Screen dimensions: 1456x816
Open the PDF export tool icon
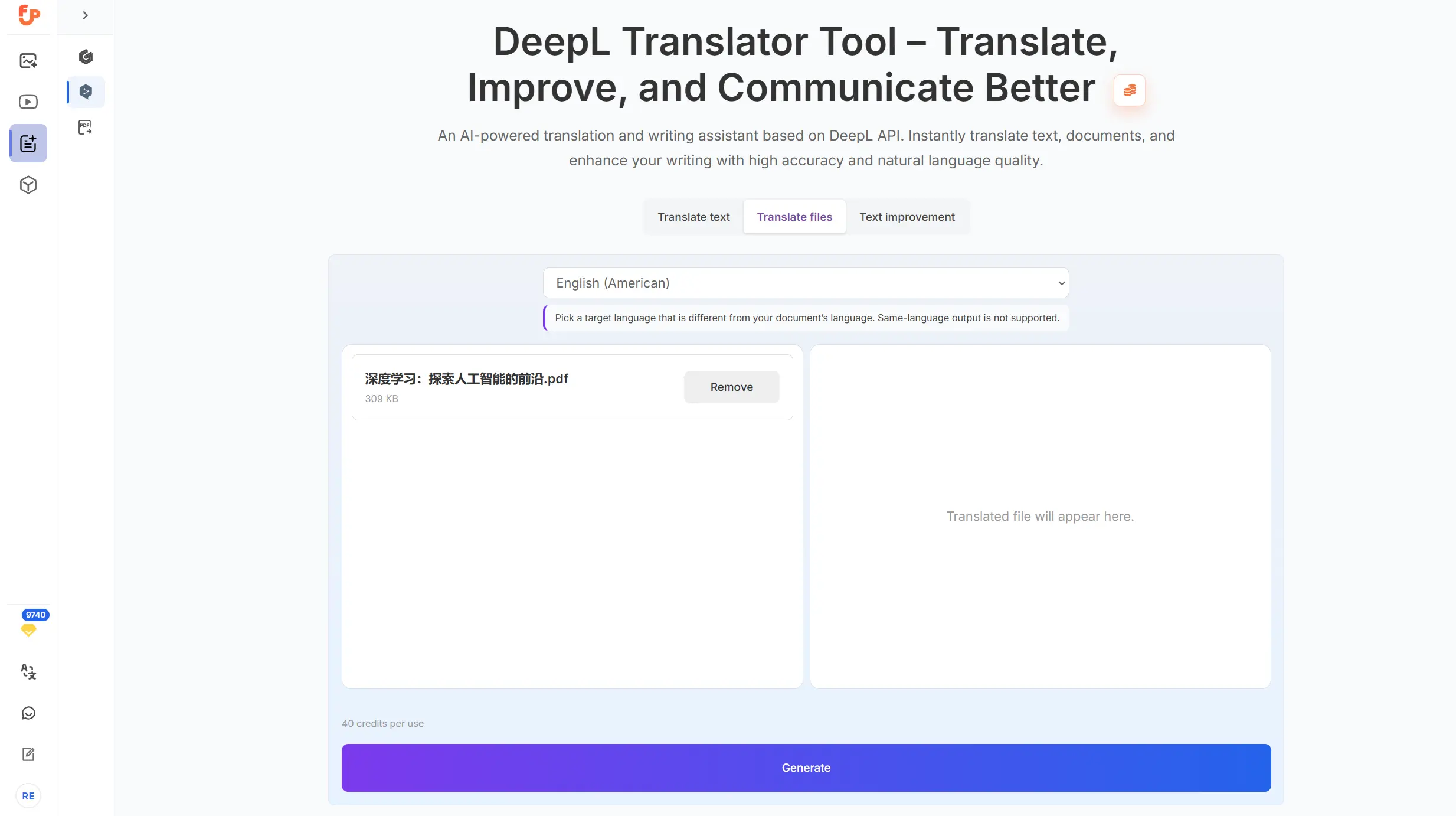[85, 127]
